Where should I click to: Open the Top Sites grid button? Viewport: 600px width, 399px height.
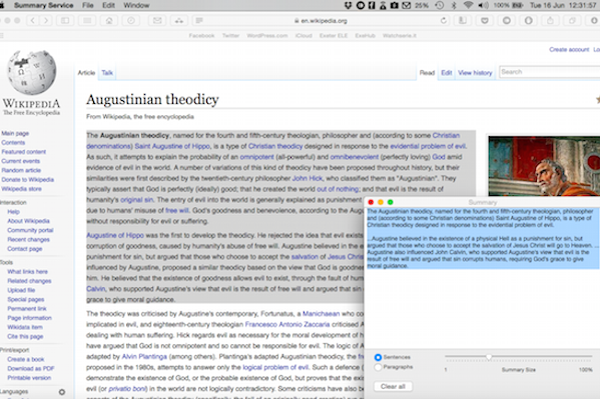(x=87, y=21)
